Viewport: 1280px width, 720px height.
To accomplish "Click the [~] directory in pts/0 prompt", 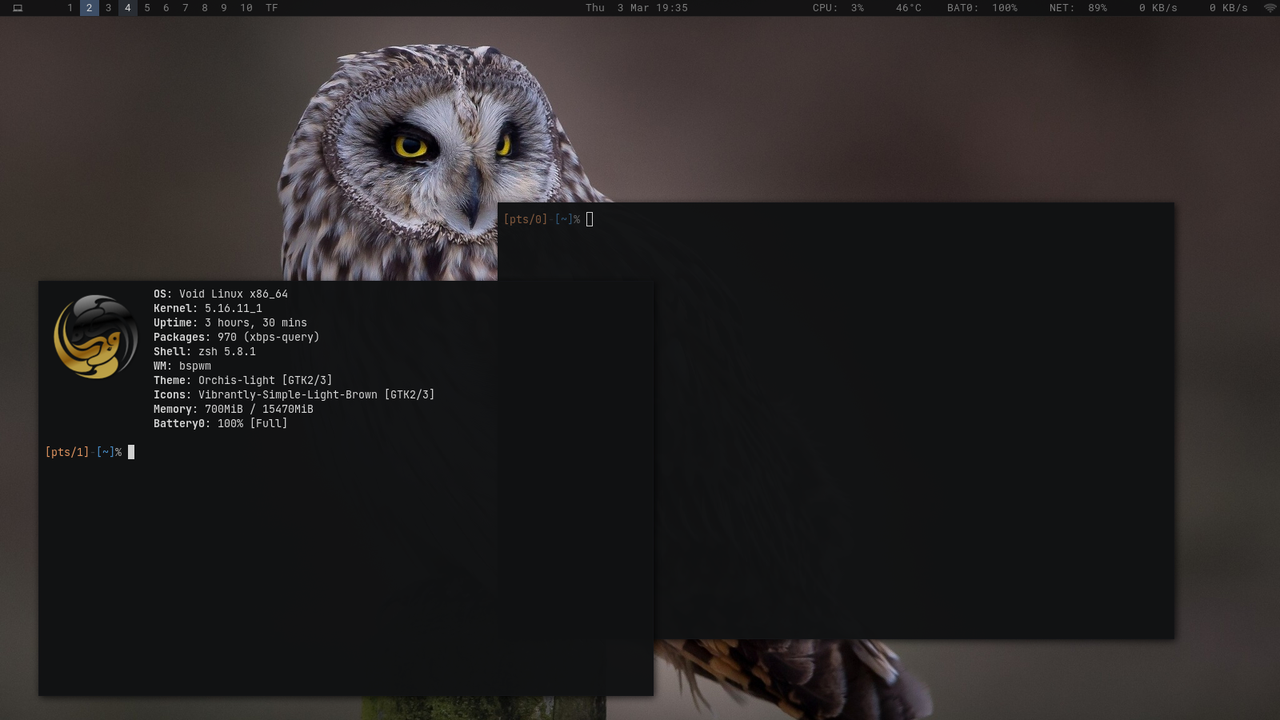I will (564, 219).
